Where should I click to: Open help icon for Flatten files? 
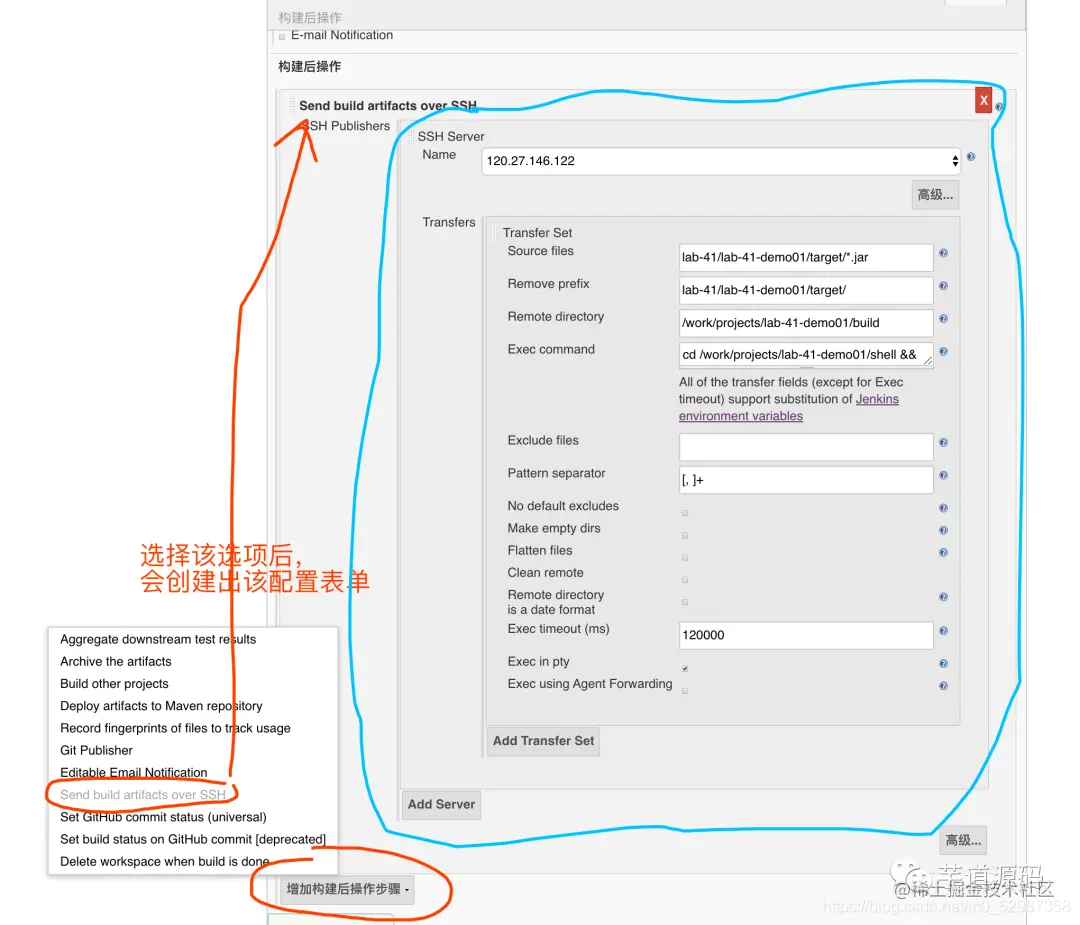(943, 552)
